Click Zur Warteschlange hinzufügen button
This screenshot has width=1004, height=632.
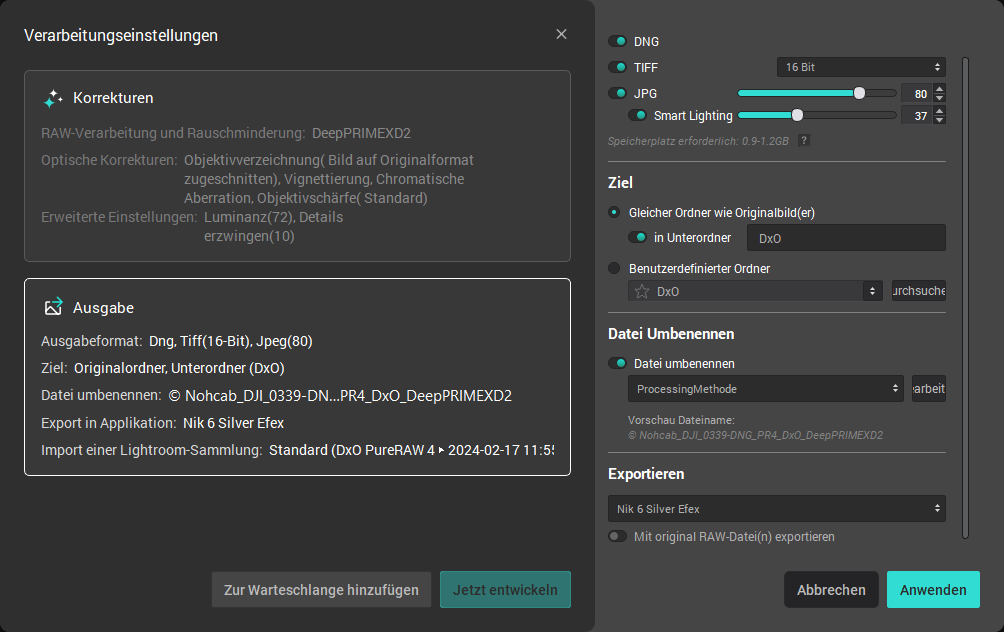[321, 590]
